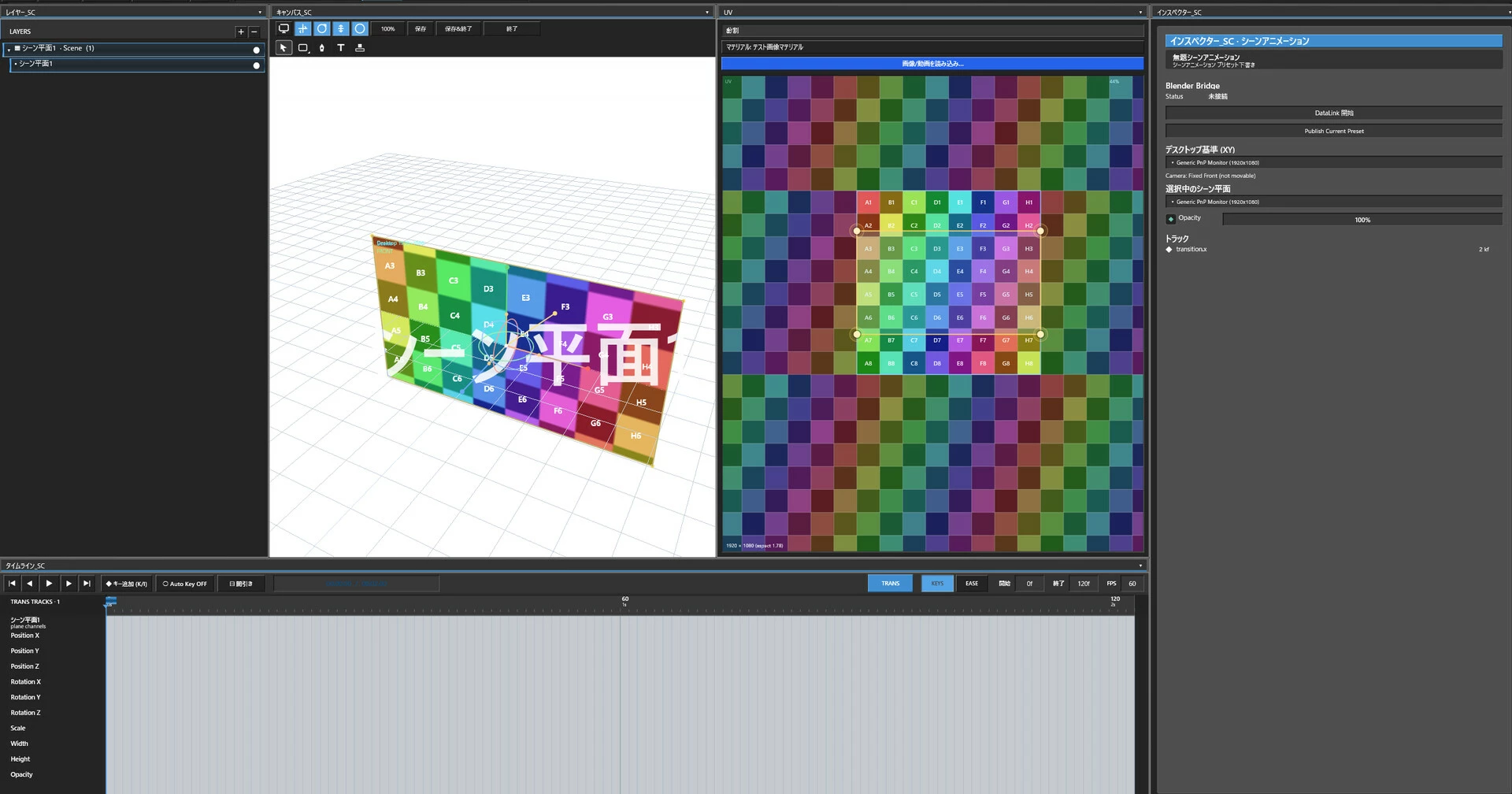Screen dimensions: 1512x794
Task: Toggle visibility of シーン平面1 Scene group
Action: tap(256, 50)
